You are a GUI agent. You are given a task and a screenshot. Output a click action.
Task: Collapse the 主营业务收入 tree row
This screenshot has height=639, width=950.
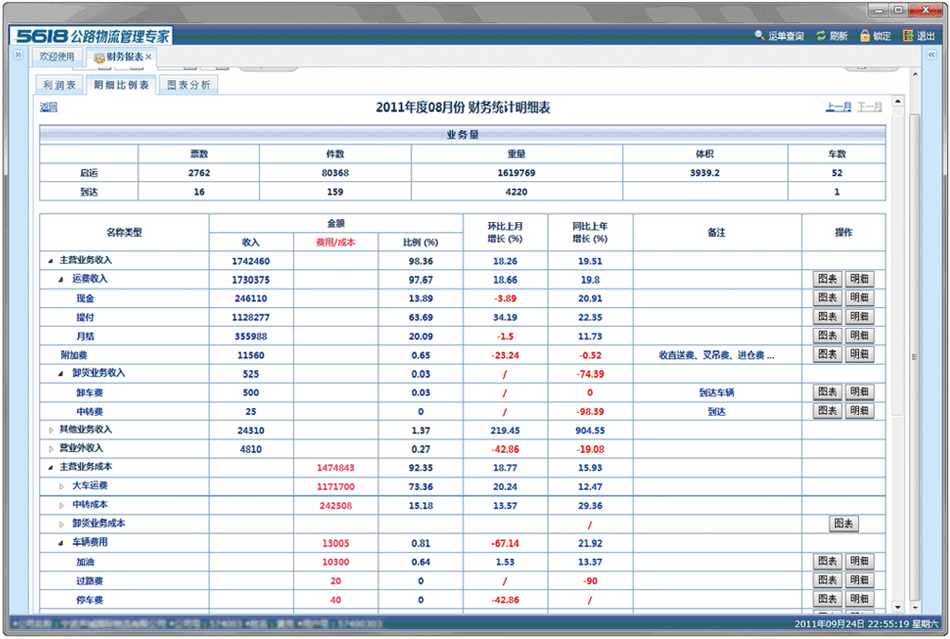tap(51, 260)
